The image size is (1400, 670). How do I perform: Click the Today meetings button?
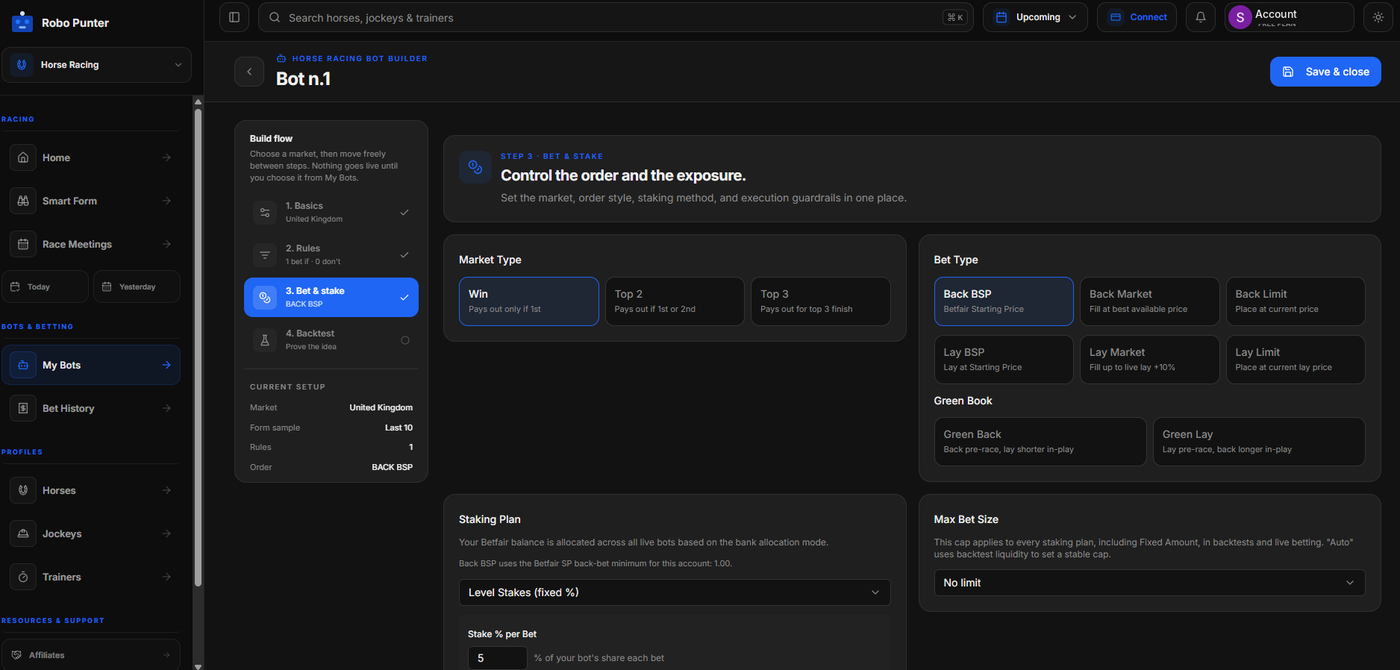tap(47, 287)
